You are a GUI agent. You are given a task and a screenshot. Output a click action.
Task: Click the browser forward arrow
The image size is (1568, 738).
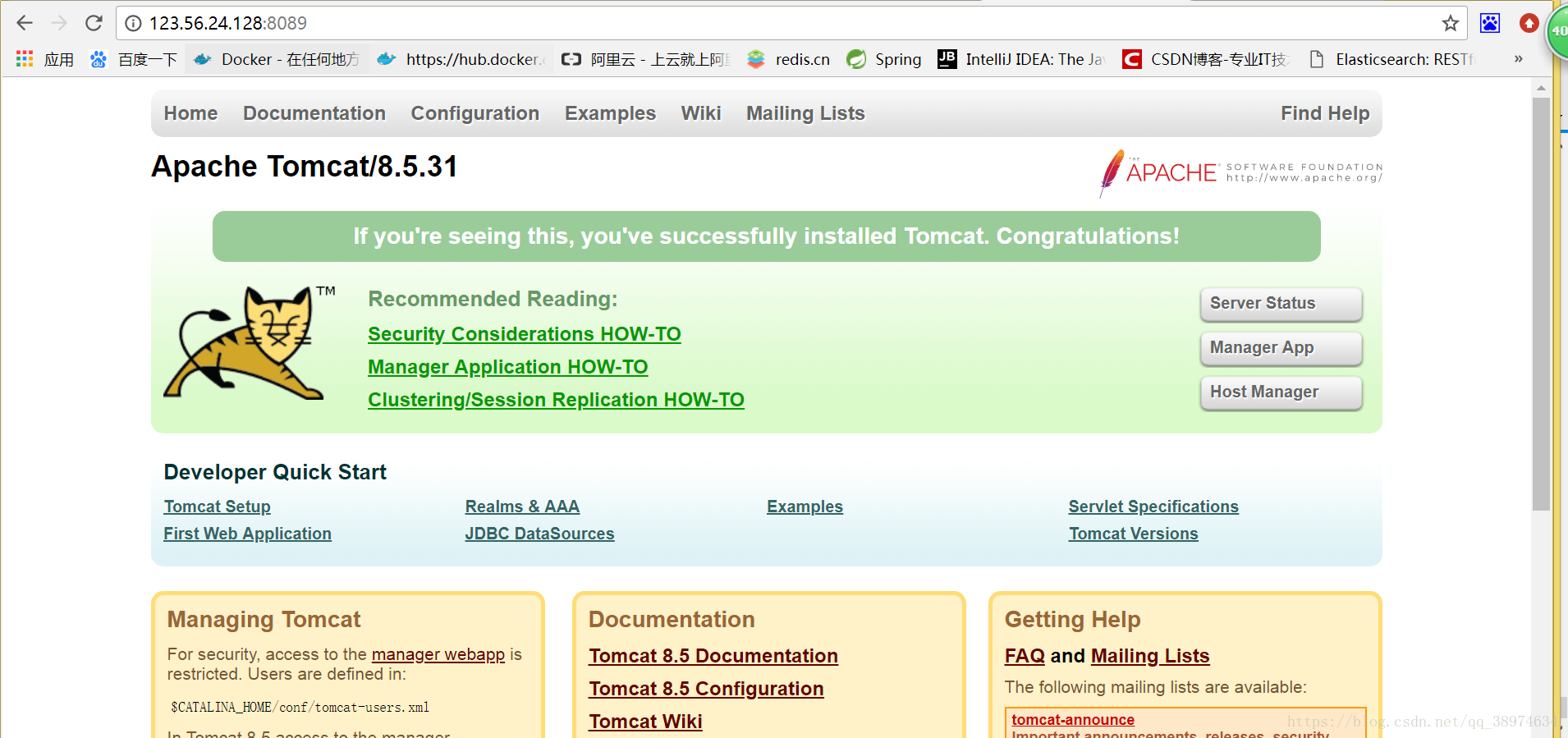click(x=59, y=23)
